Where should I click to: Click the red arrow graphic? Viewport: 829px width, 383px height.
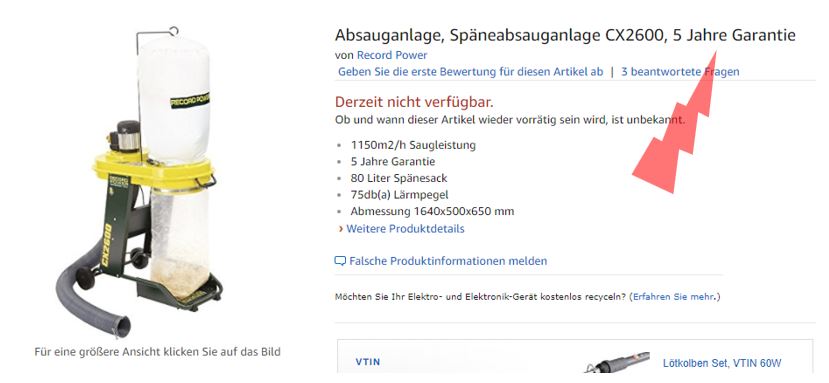(674, 123)
